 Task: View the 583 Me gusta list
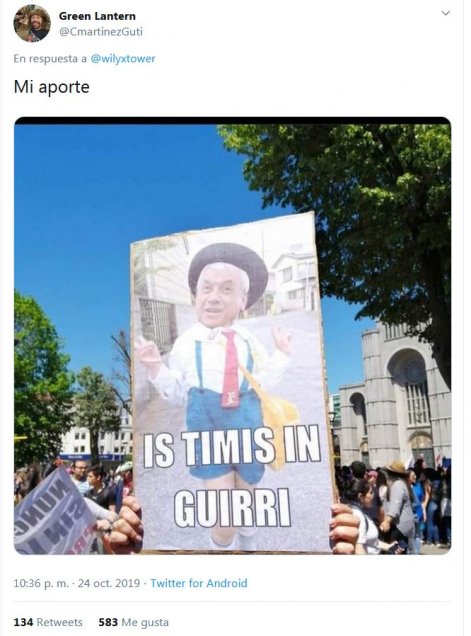click(133, 622)
